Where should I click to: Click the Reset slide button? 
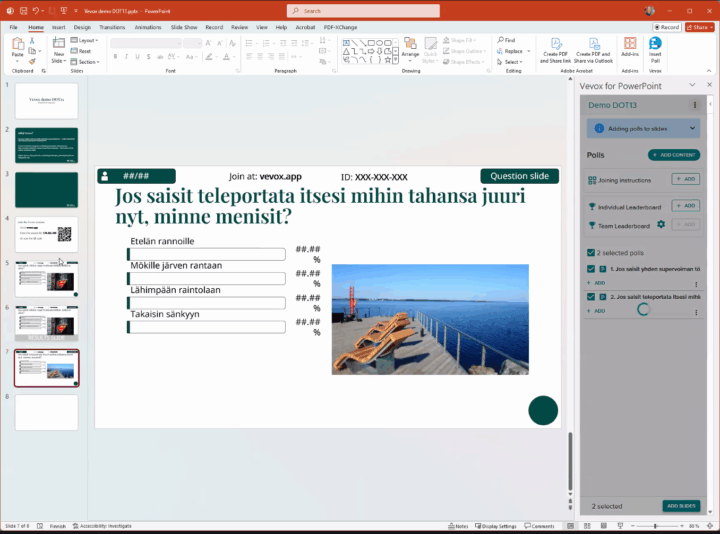81,51
